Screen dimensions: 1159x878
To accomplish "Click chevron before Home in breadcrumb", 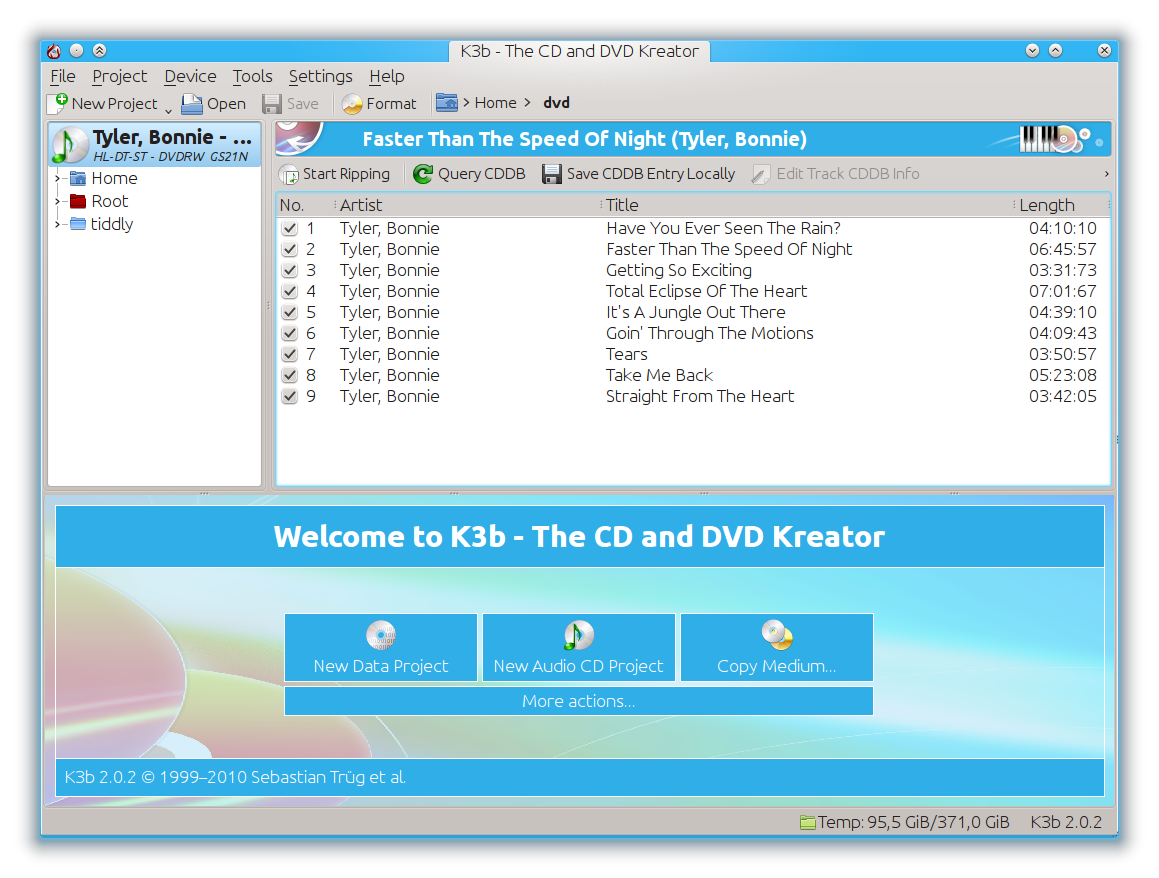I will tap(466, 103).
